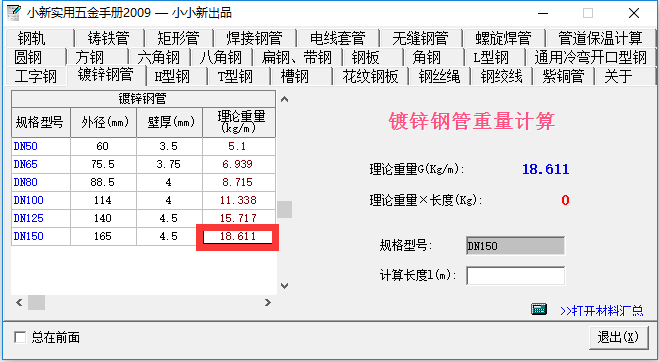Click the 壁厚(mm) column header

tap(170, 122)
